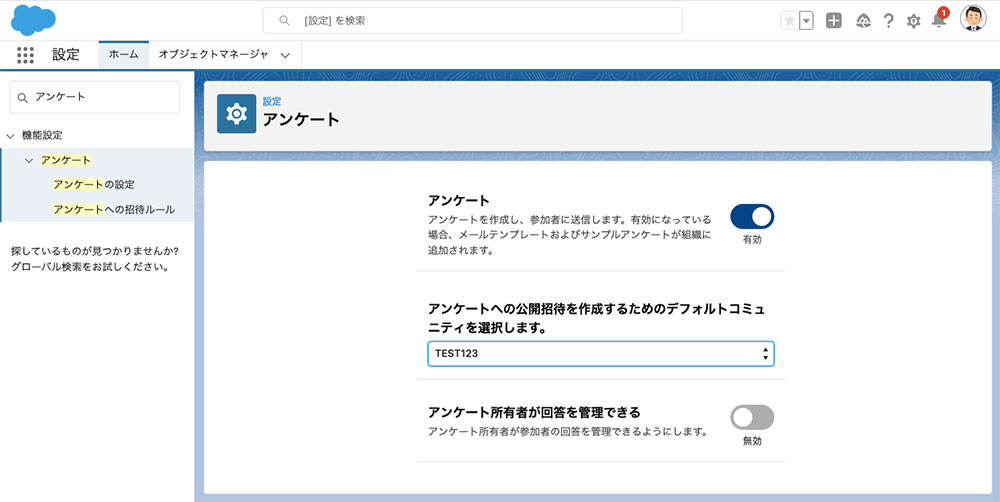Click the 設定 app name label
1000x502 pixels.
point(66,55)
